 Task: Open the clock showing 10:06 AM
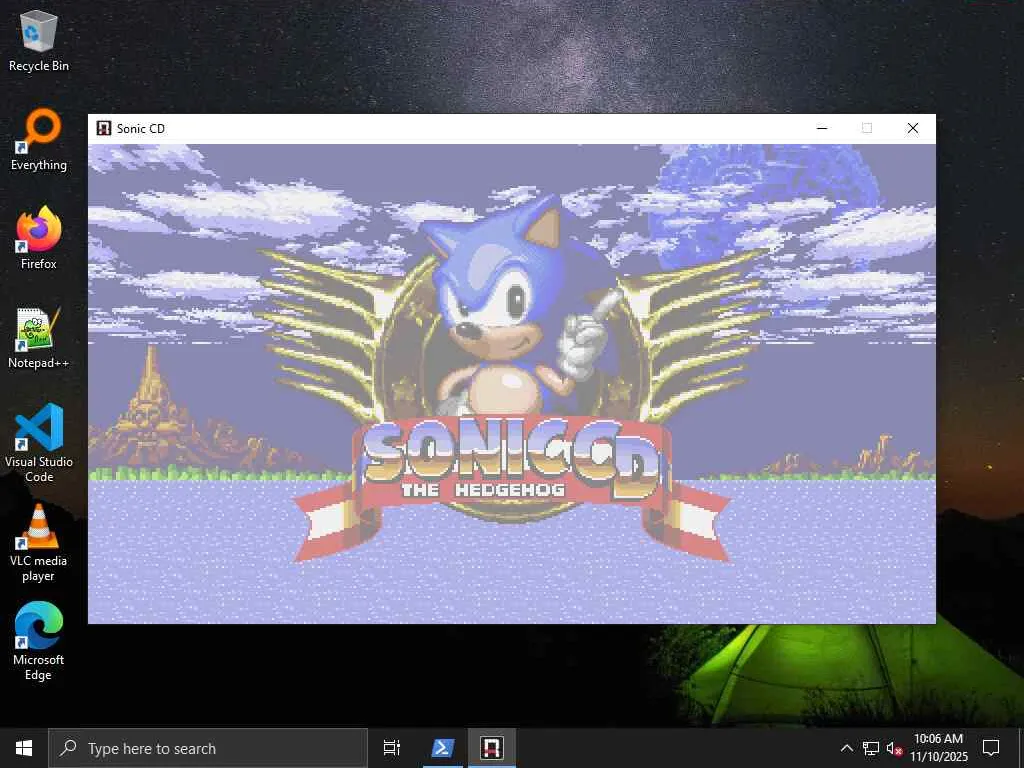click(938, 748)
